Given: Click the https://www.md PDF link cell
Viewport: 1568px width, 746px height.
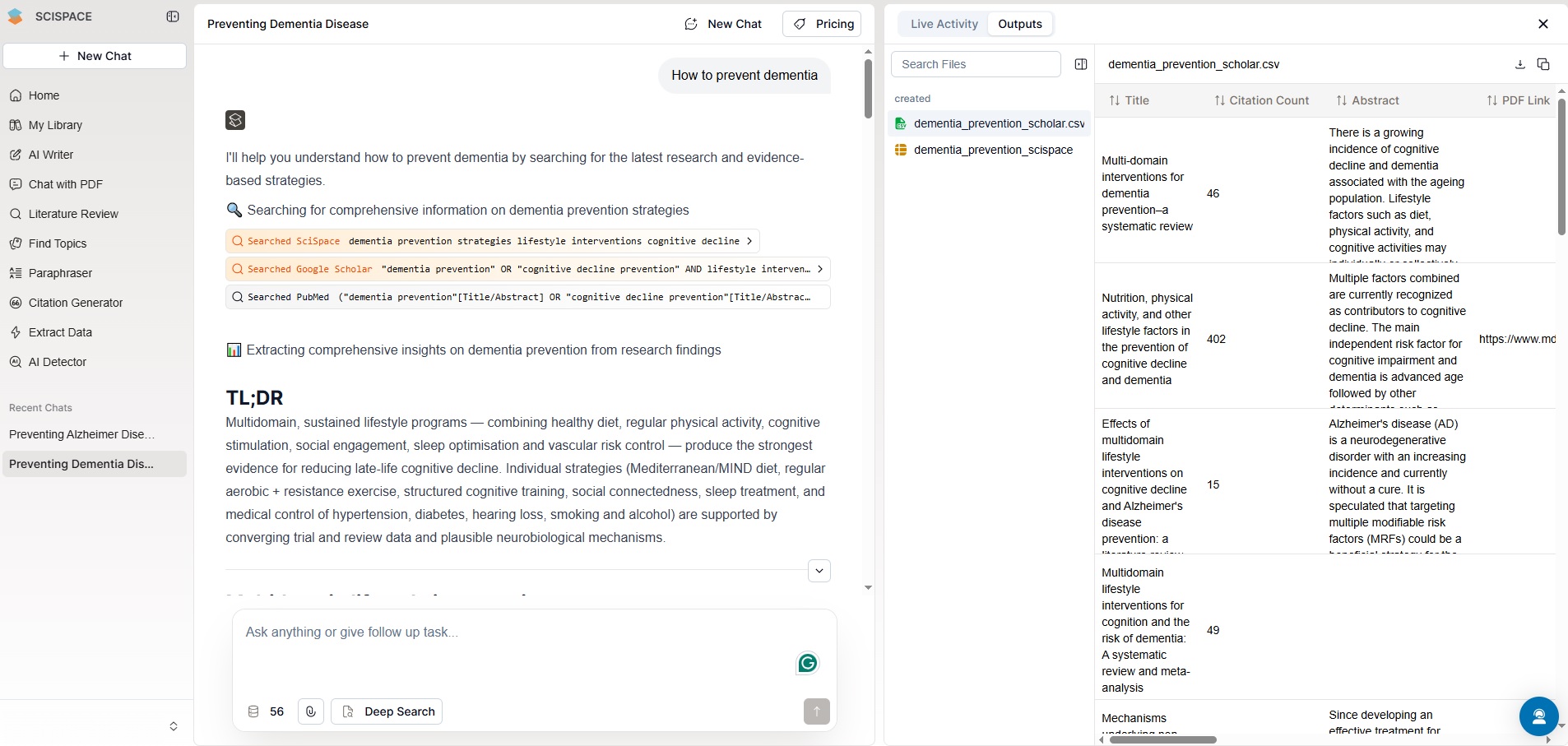Looking at the screenshot, I should pos(1516,339).
